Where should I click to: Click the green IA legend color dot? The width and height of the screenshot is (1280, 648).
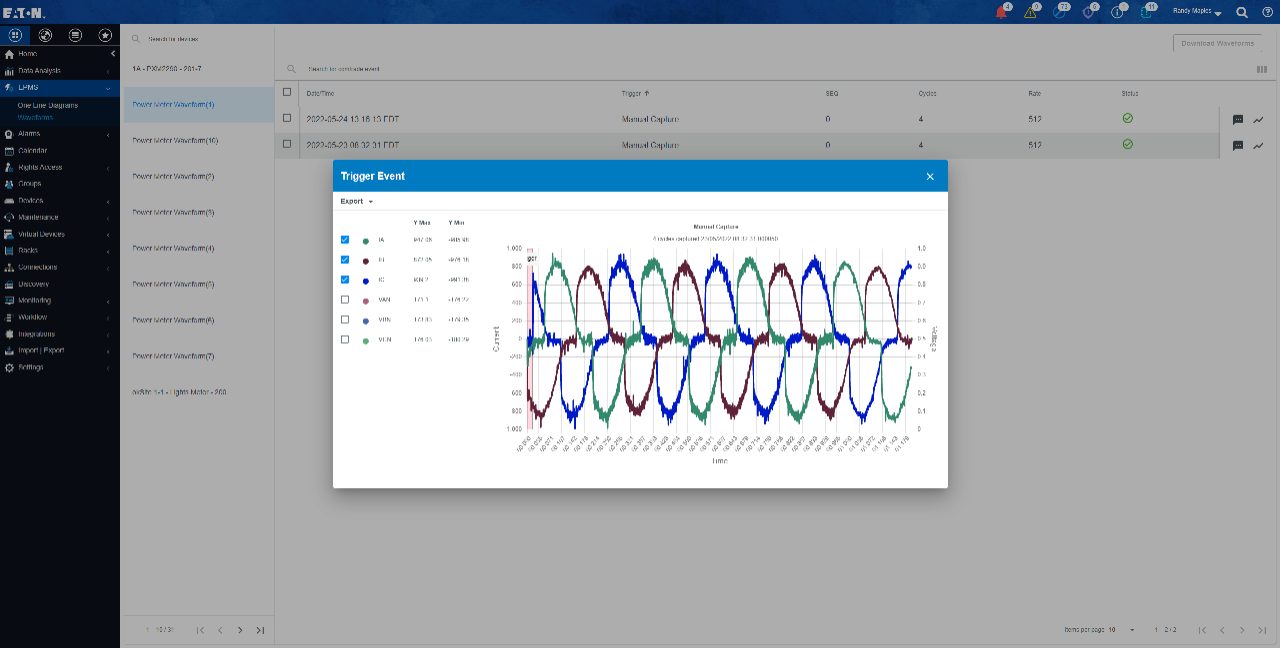(x=365, y=239)
